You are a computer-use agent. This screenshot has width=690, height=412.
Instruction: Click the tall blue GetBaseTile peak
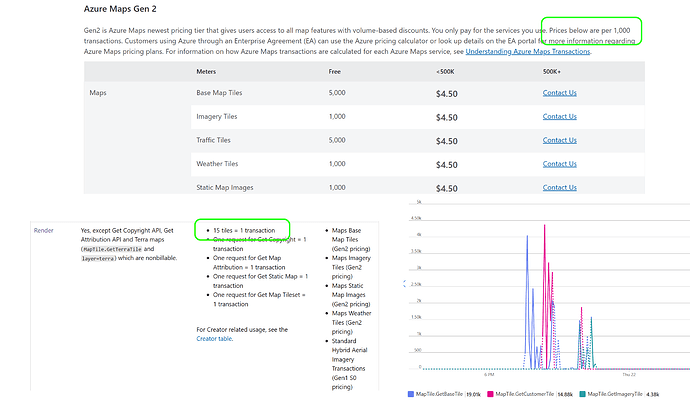(527, 238)
